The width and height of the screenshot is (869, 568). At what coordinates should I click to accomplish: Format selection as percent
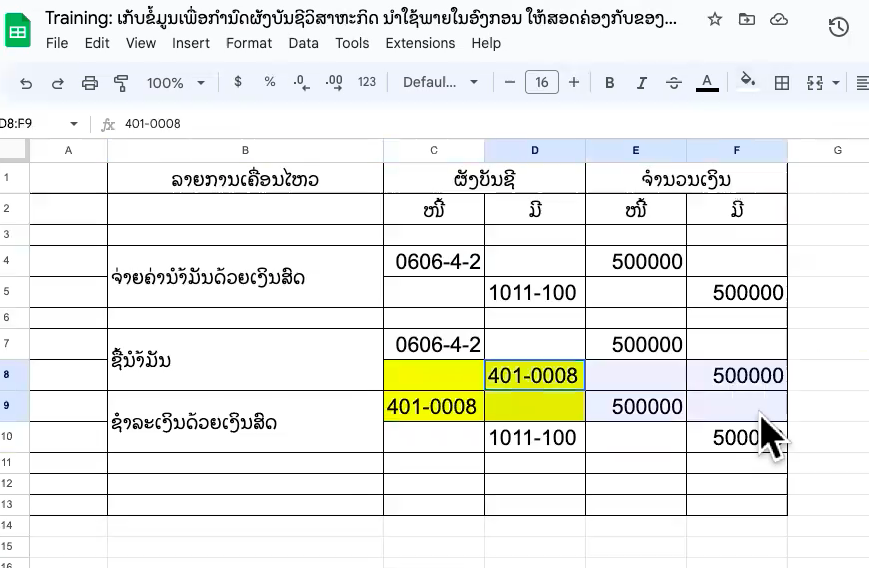tap(270, 82)
